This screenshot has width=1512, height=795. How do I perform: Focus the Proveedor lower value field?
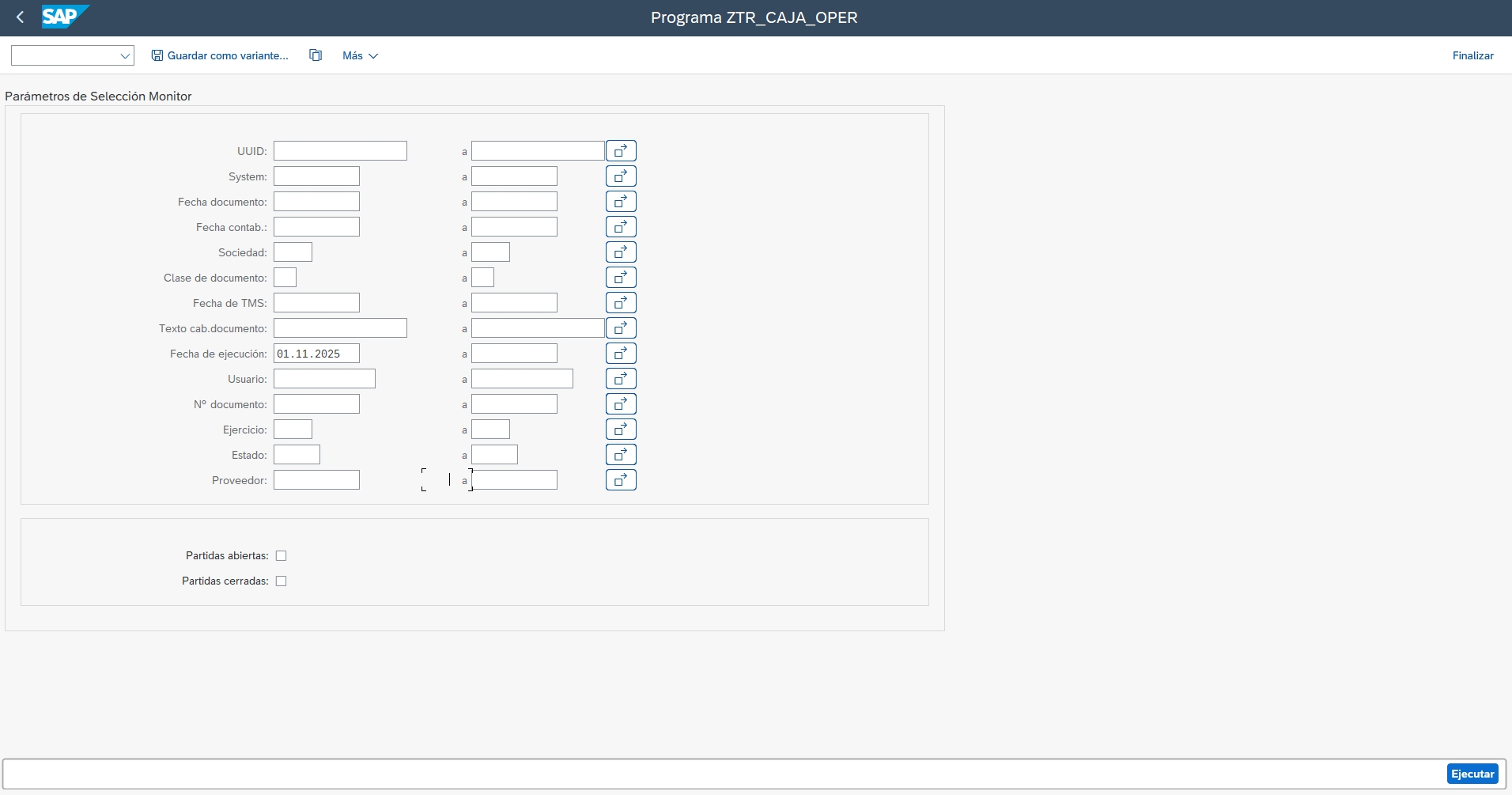coord(316,480)
